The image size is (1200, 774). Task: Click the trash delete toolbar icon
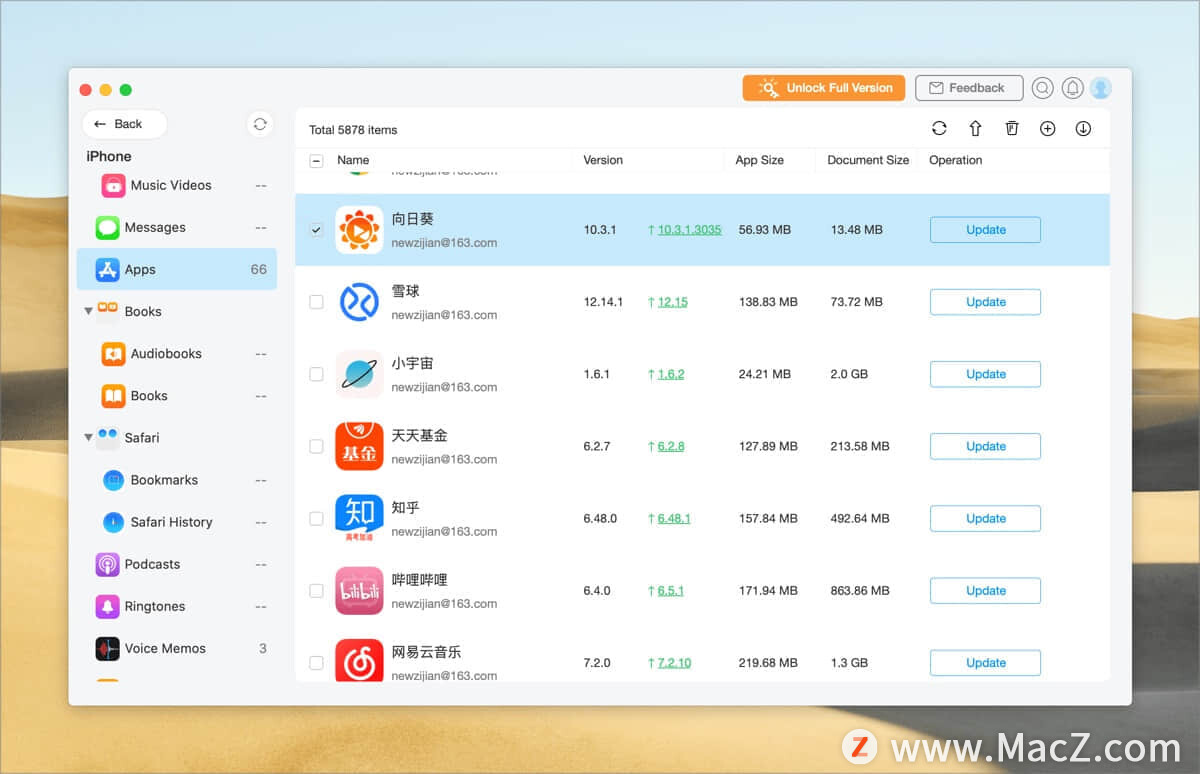[1012, 129]
